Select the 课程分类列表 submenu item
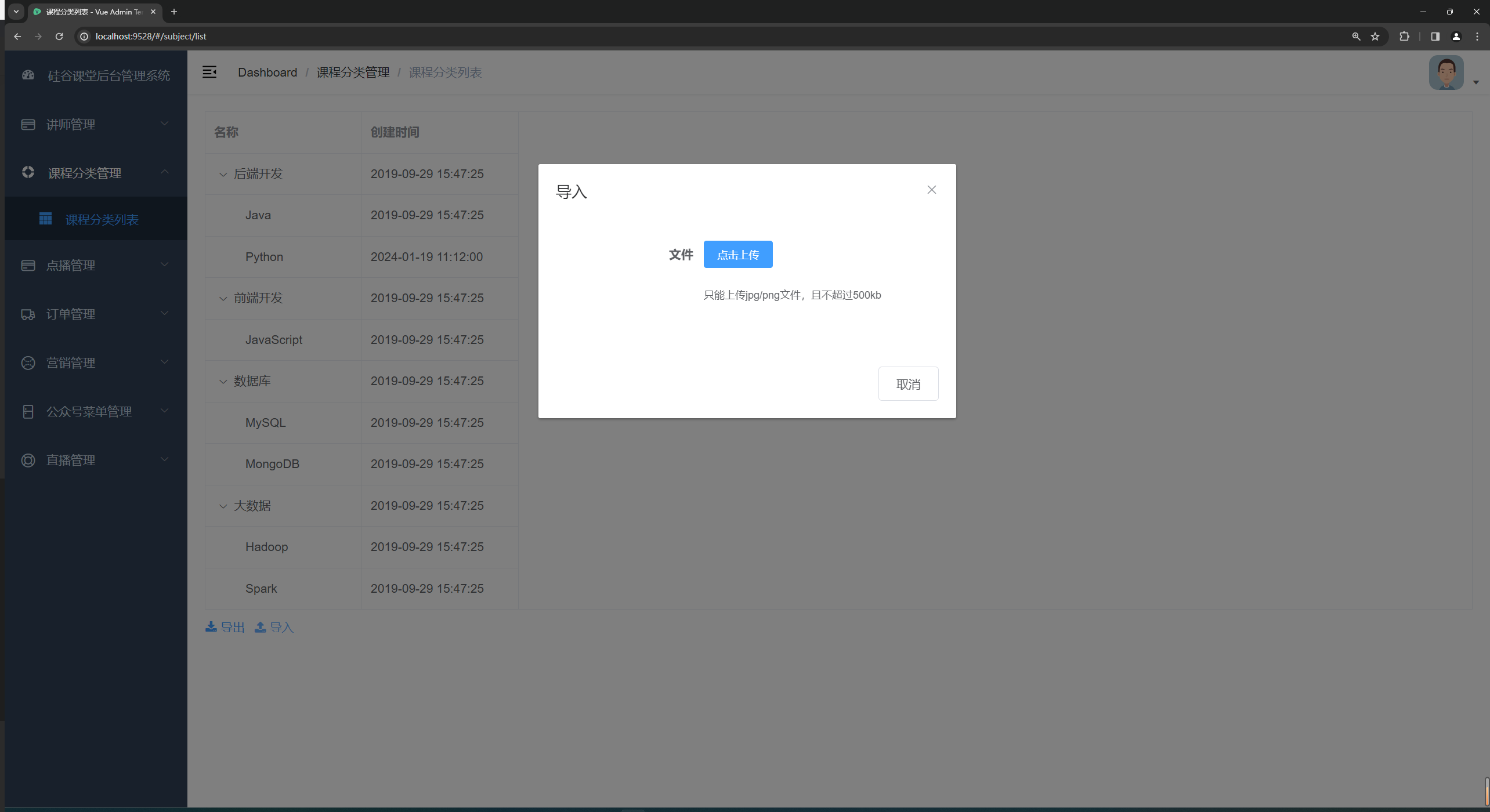Viewport: 1490px width, 812px height. tap(96, 219)
